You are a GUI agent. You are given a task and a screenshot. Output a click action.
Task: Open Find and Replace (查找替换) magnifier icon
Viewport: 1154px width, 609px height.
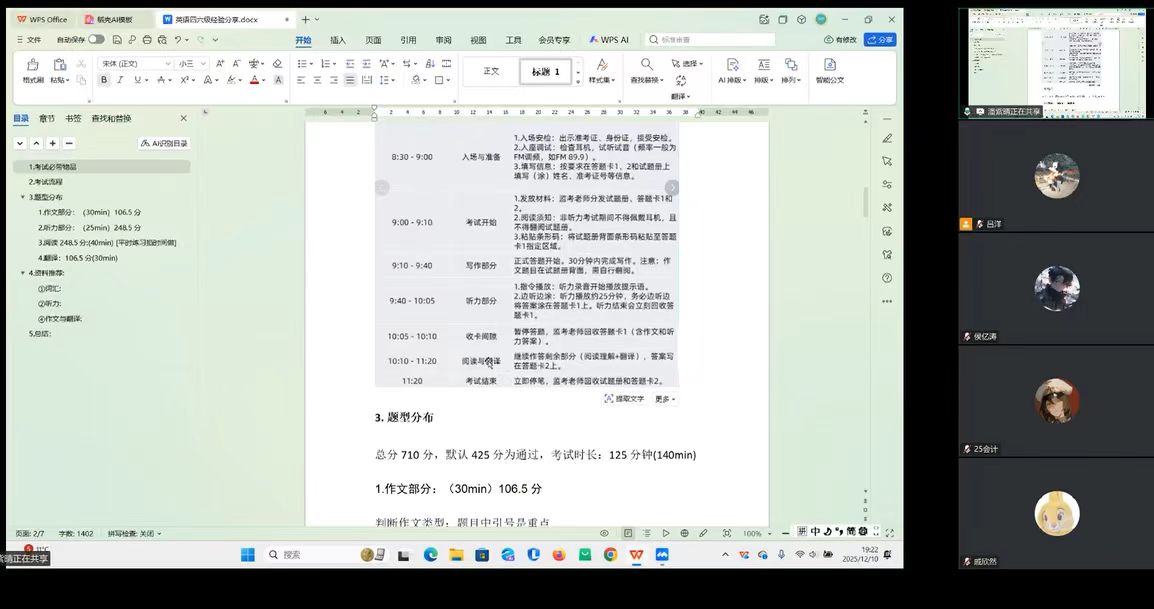pos(646,65)
